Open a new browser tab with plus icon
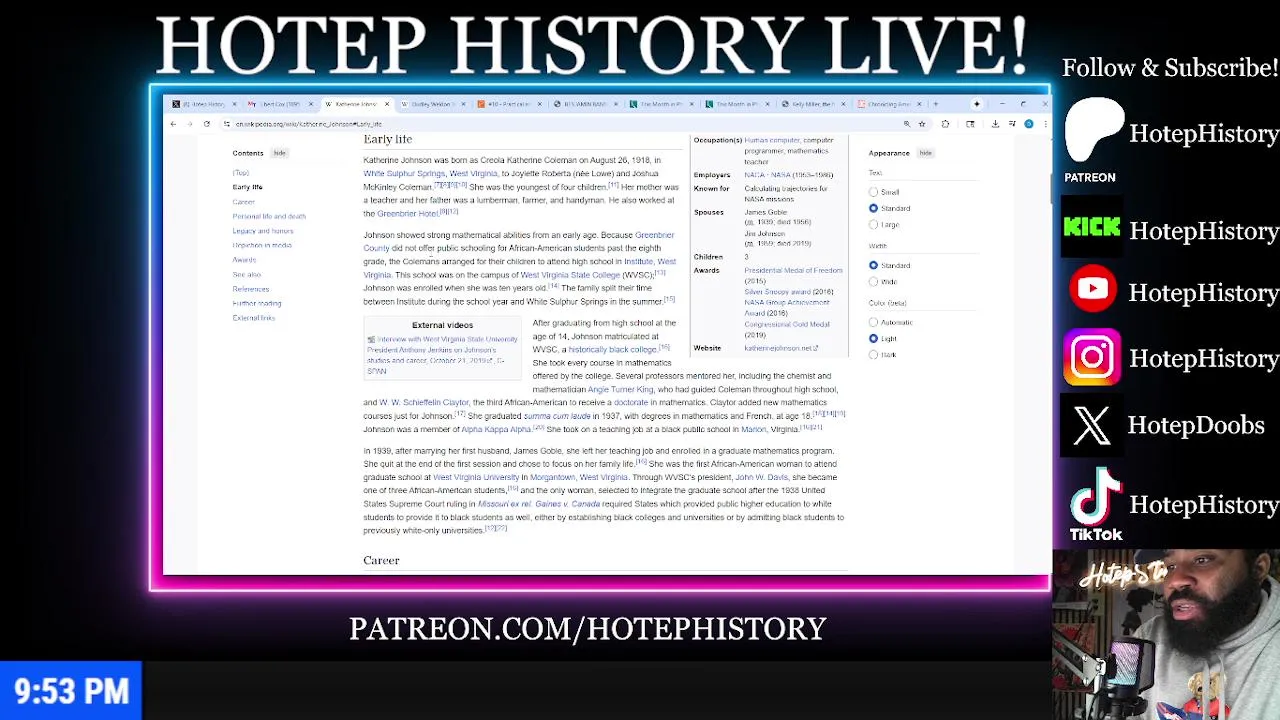This screenshot has width=1280, height=720. pos(935,104)
